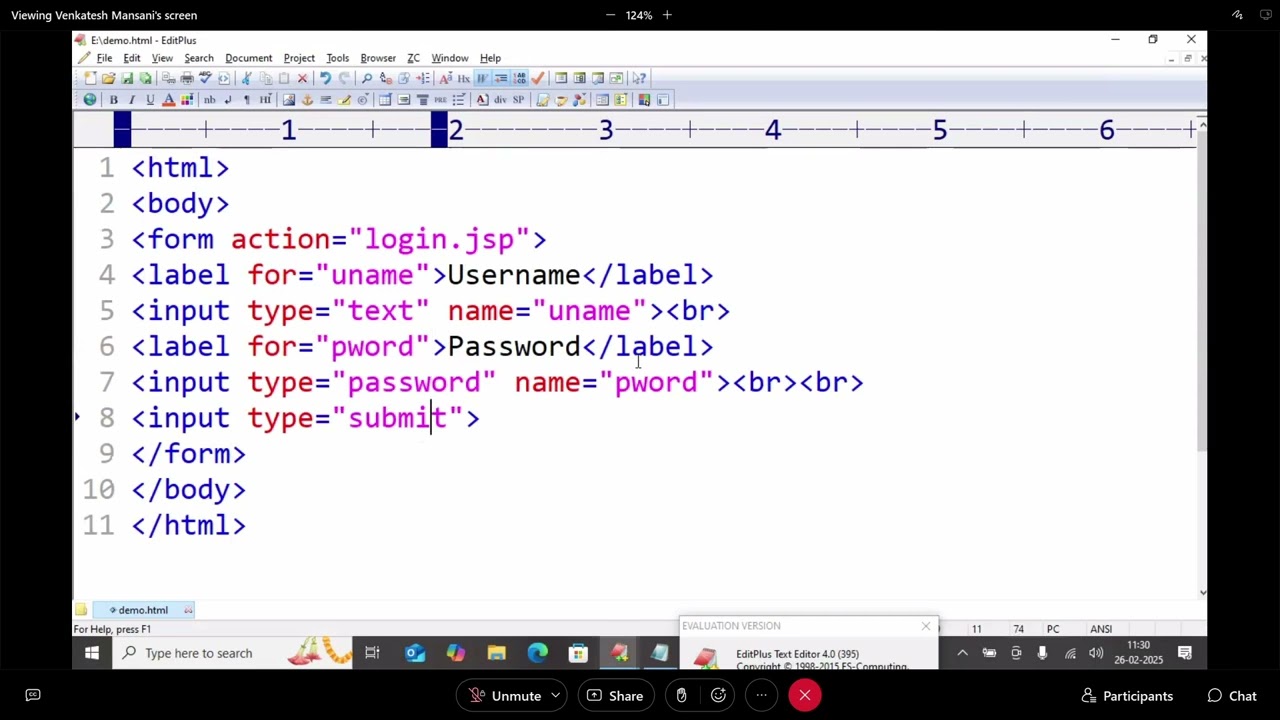Viewport: 1280px width, 720px height.
Task: Open Outlook from taskbar
Action: (x=415, y=653)
